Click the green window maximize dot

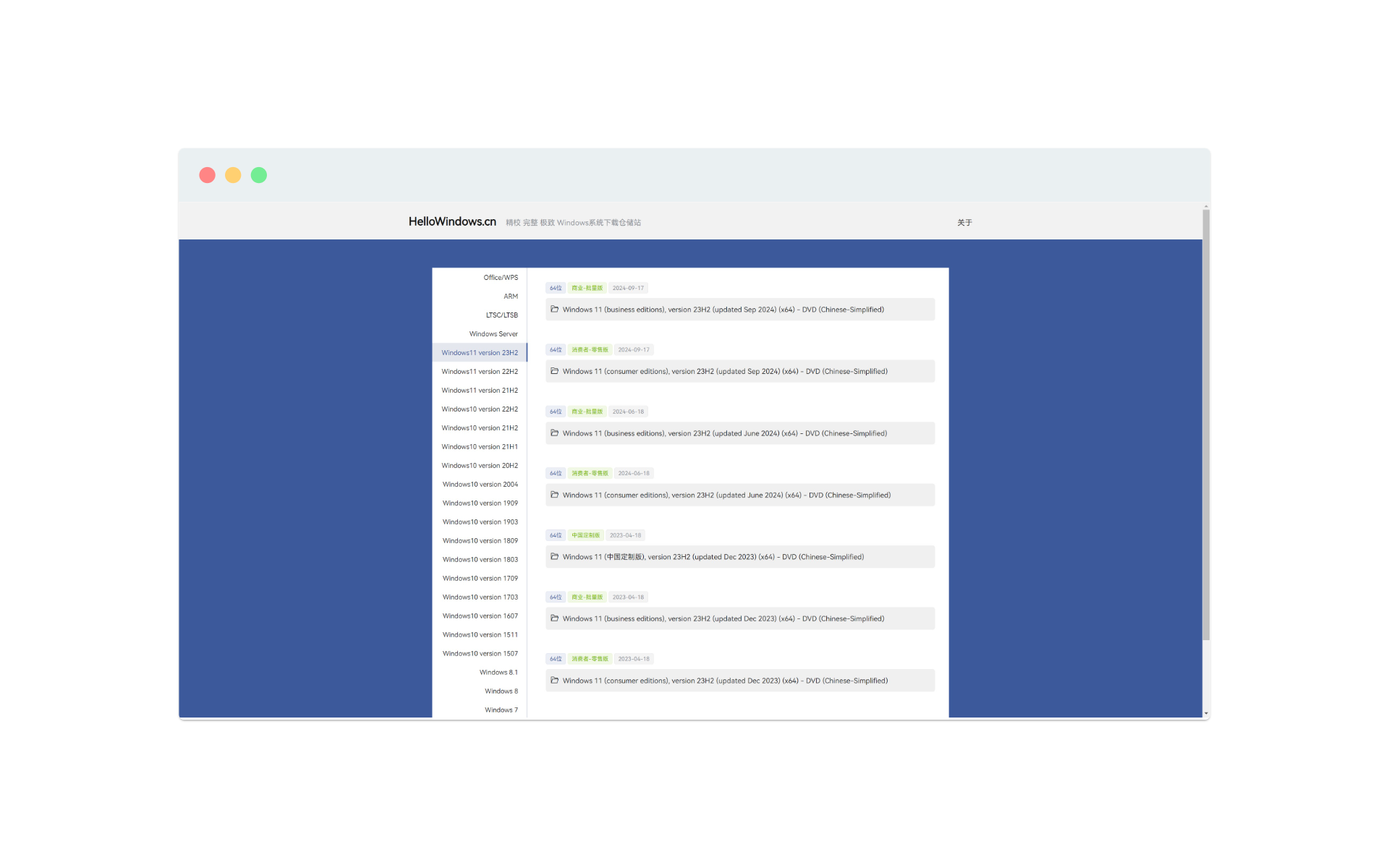tap(259, 175)
